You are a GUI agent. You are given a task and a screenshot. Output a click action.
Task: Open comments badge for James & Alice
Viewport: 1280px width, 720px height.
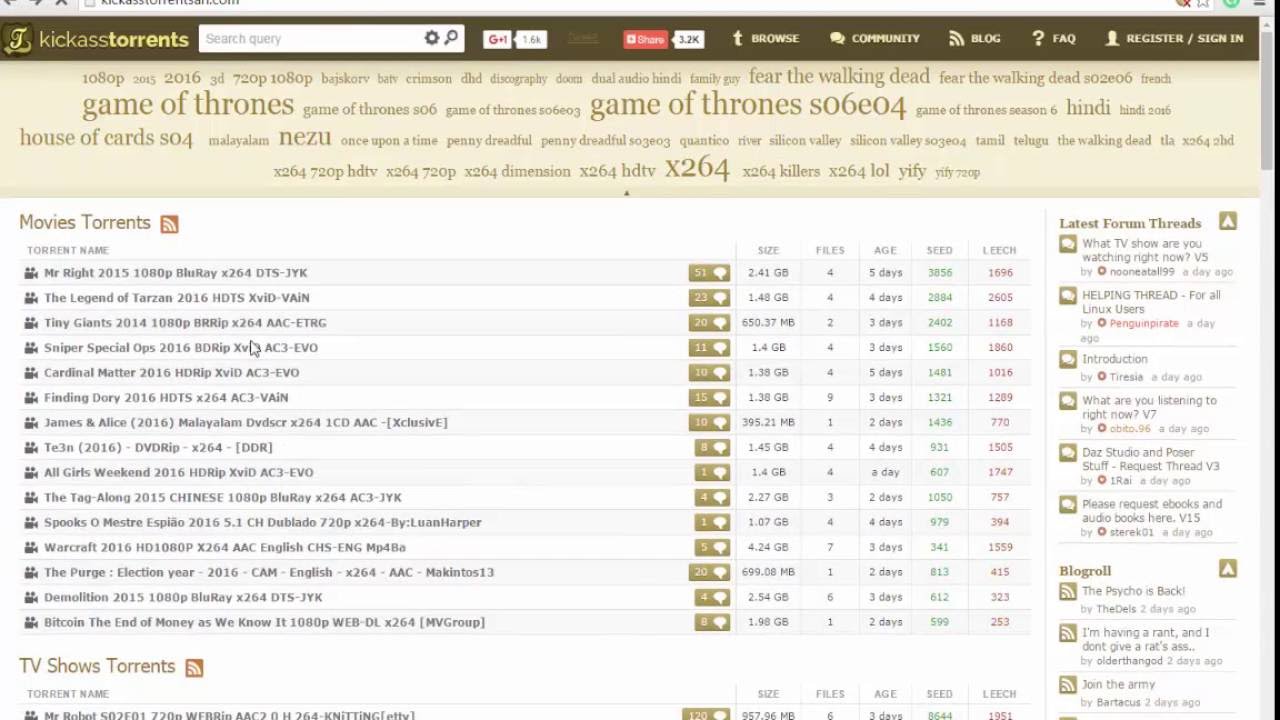click(x=709, y=422)
